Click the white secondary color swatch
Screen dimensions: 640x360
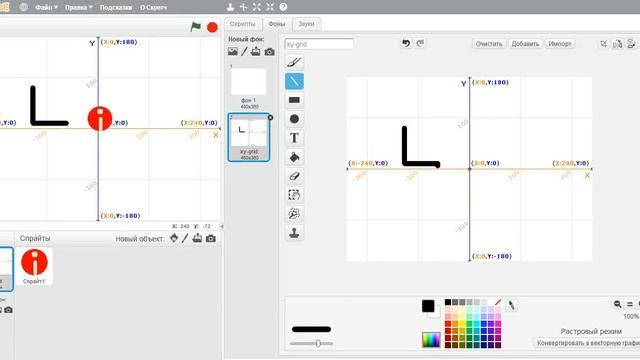[437, 313]
